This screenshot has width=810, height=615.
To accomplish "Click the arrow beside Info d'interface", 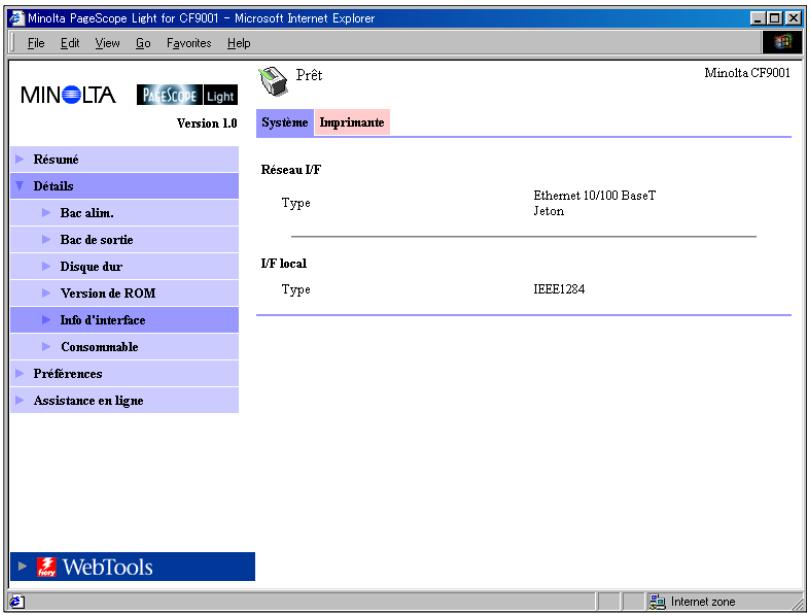I will point(46,320).
